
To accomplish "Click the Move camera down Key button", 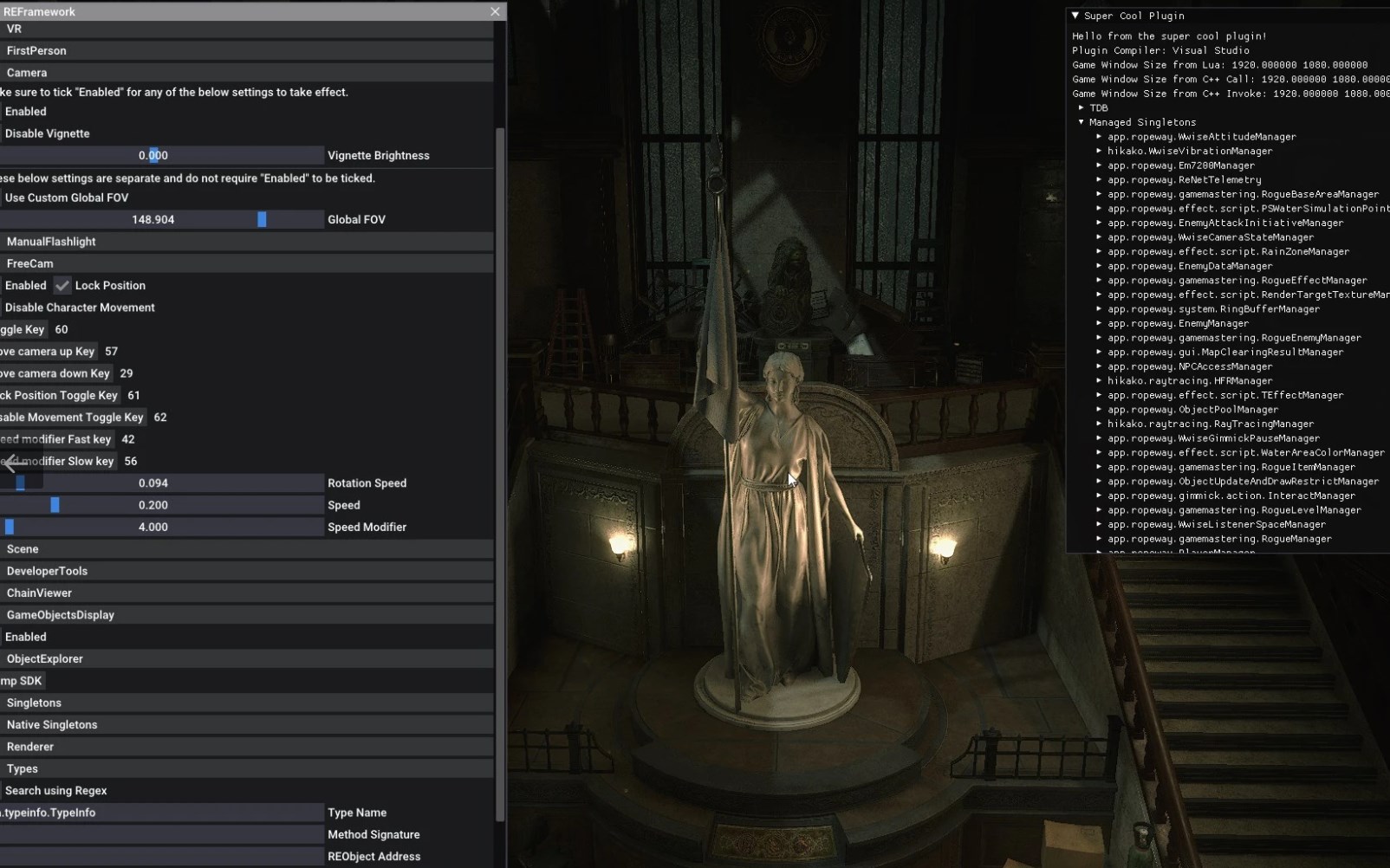I will (56, 373).
